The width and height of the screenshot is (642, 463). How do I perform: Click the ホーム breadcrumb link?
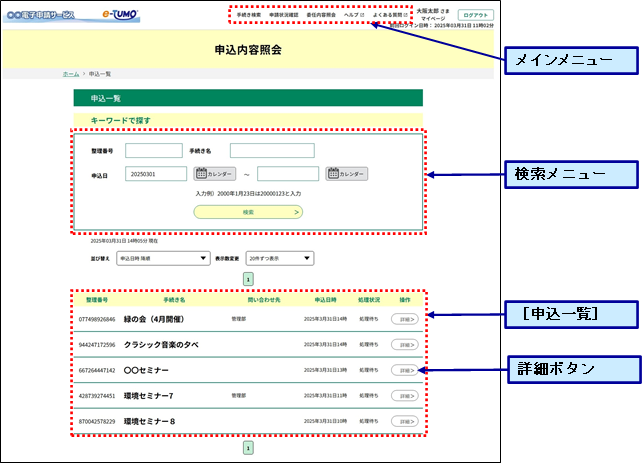click(70, 74)
